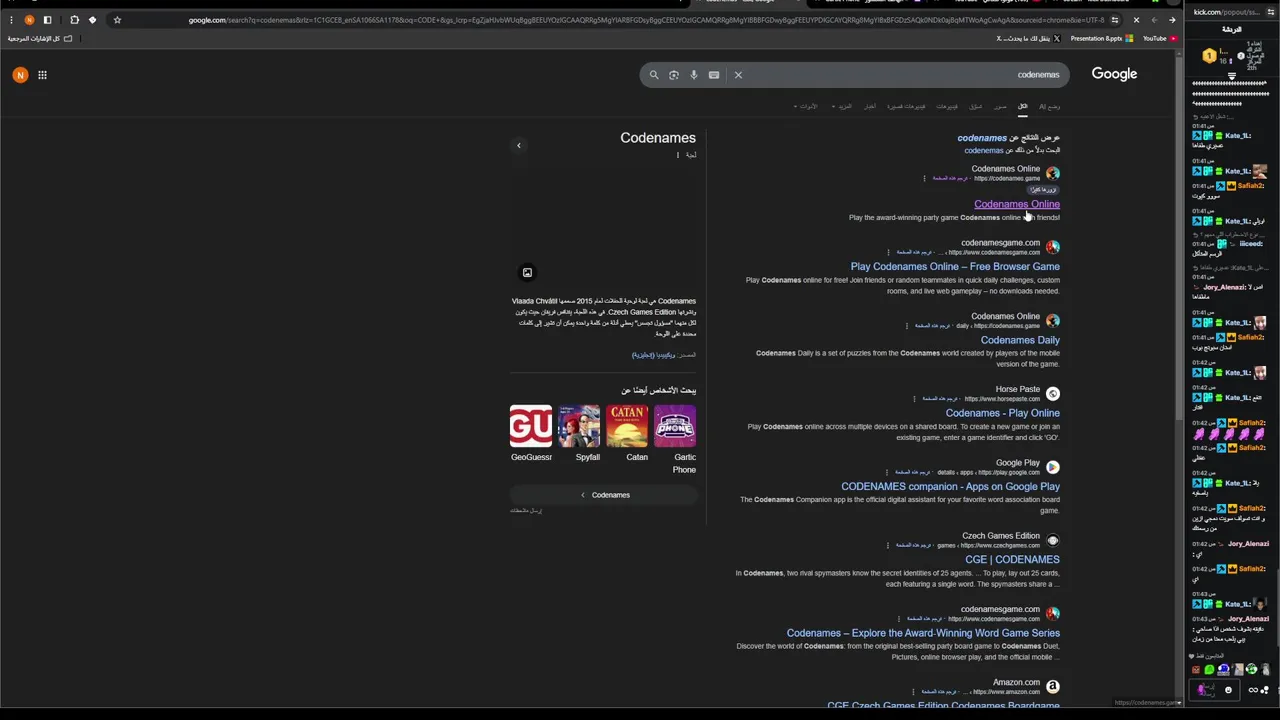This screenshot has width=1280, height=720.
Task: Switch to the AI Mode tab
Action: click(x=1049, y=106)
